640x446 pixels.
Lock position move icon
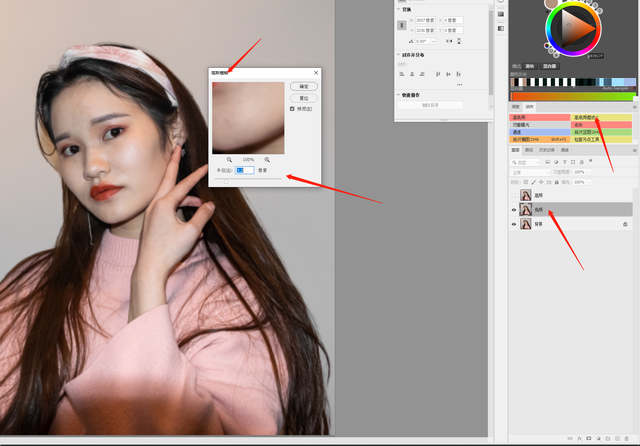point(541,182)
